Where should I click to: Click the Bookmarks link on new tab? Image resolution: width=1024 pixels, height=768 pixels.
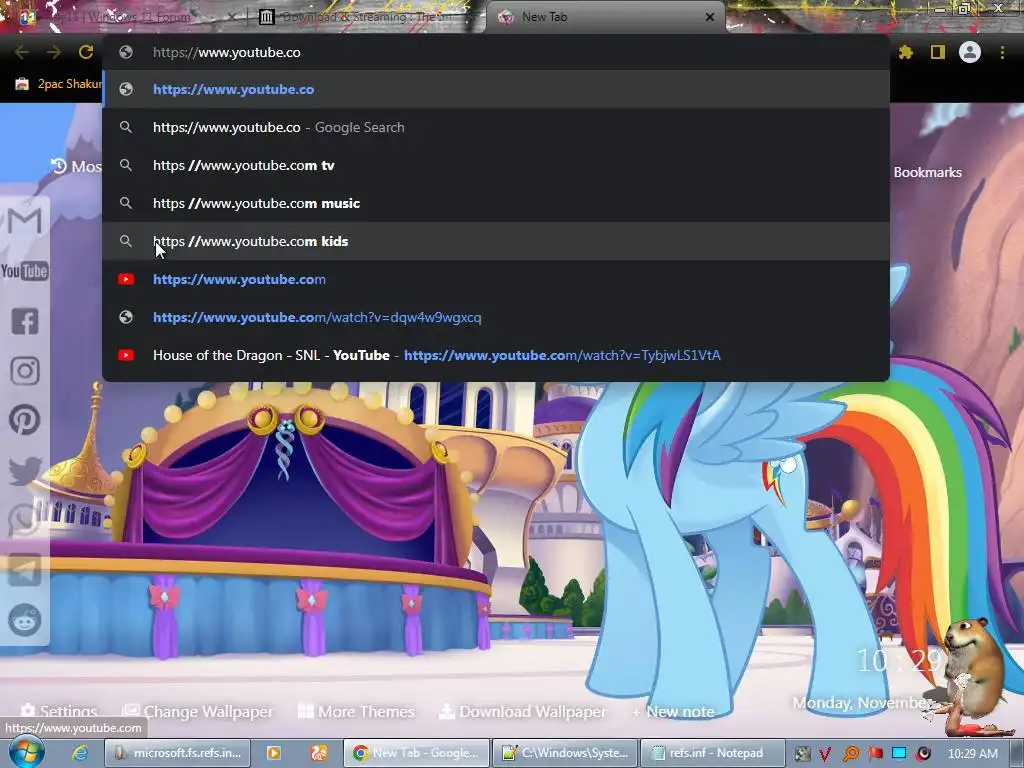(927, 172)
